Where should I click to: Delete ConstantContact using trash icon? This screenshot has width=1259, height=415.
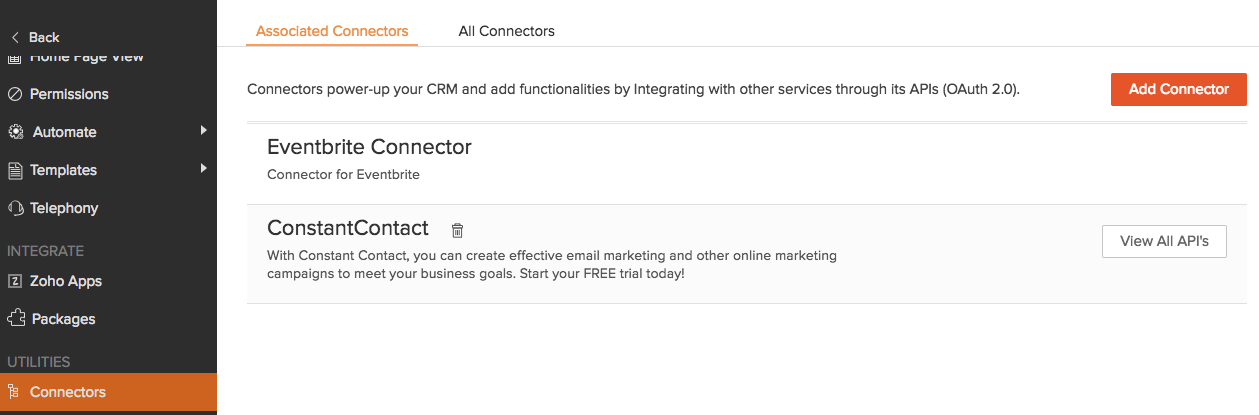click(457, 230)
